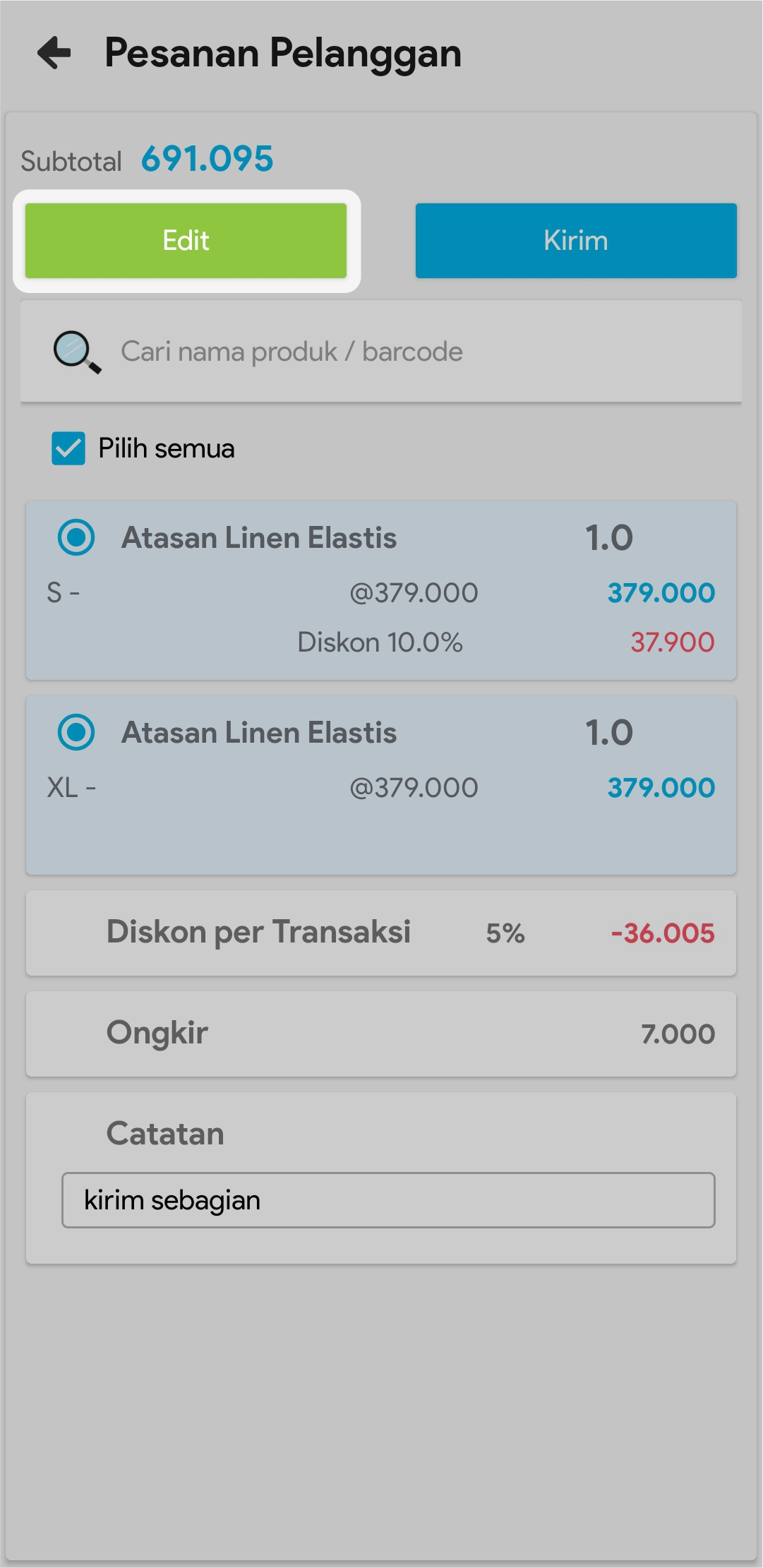Tap the 37.900 discount amount on size S
This screenshot has width=763, height=1568.
coord(672,642)
